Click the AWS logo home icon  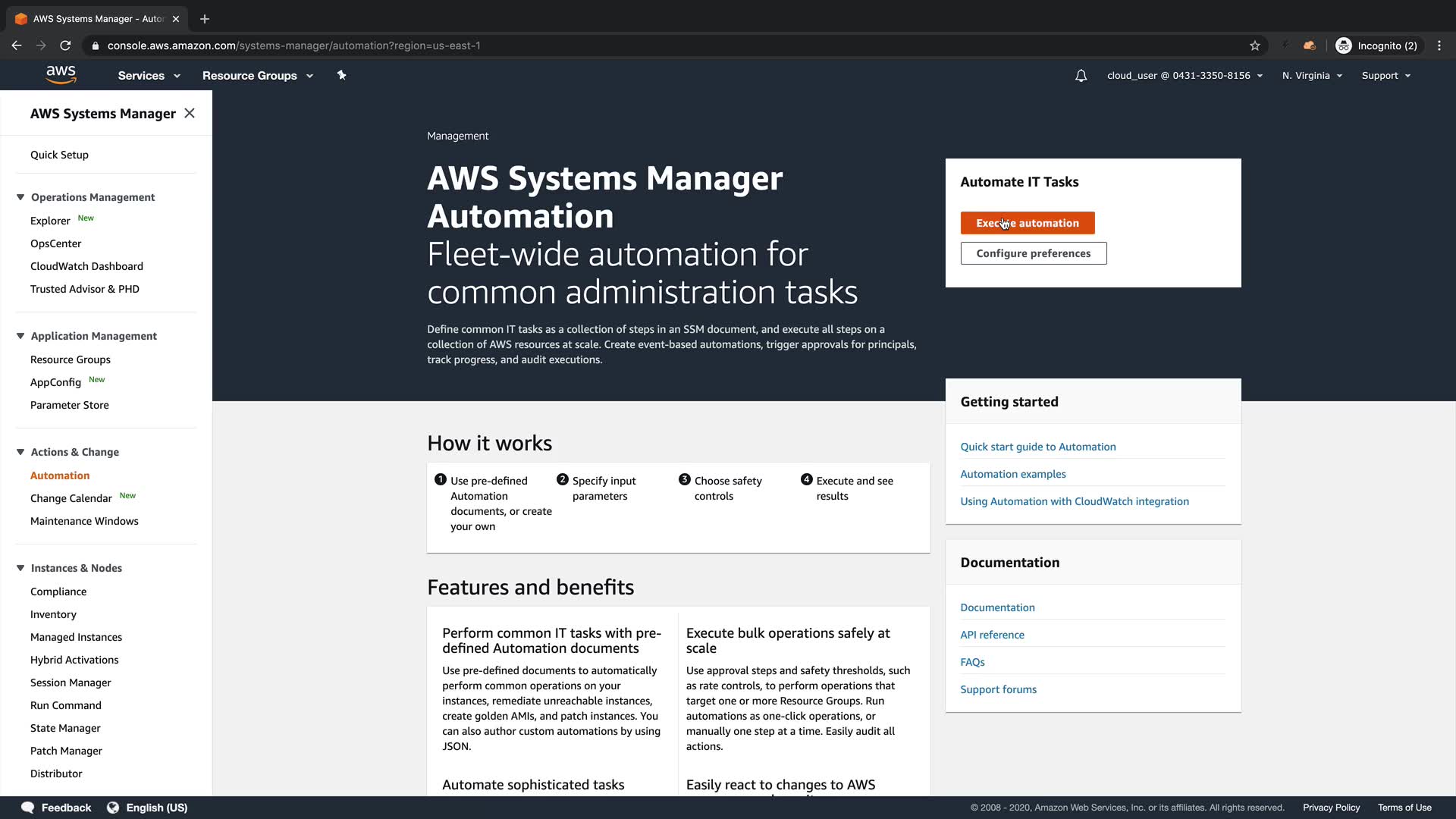pyautogui.click(x=61, y=74)
